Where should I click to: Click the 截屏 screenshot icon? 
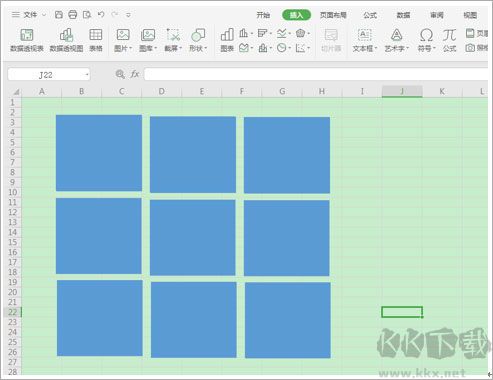(x=173, y=35)
